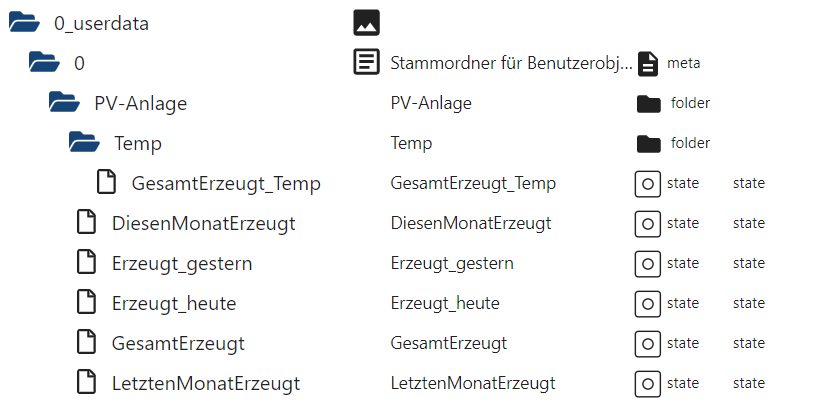Viewport: 839px width, 406px height.
Task: Click the document icon beside Stammordner text
Action: coord(367,62)
